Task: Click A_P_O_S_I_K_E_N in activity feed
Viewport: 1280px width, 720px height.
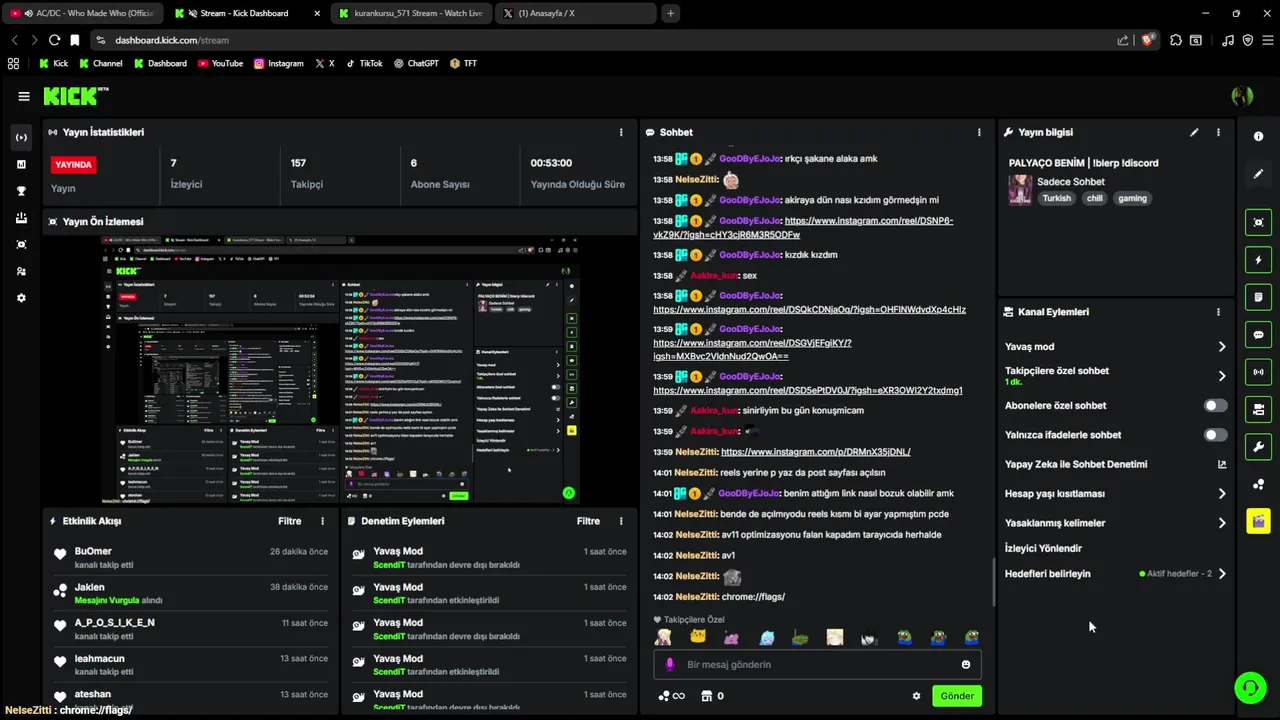Action: 114,623
